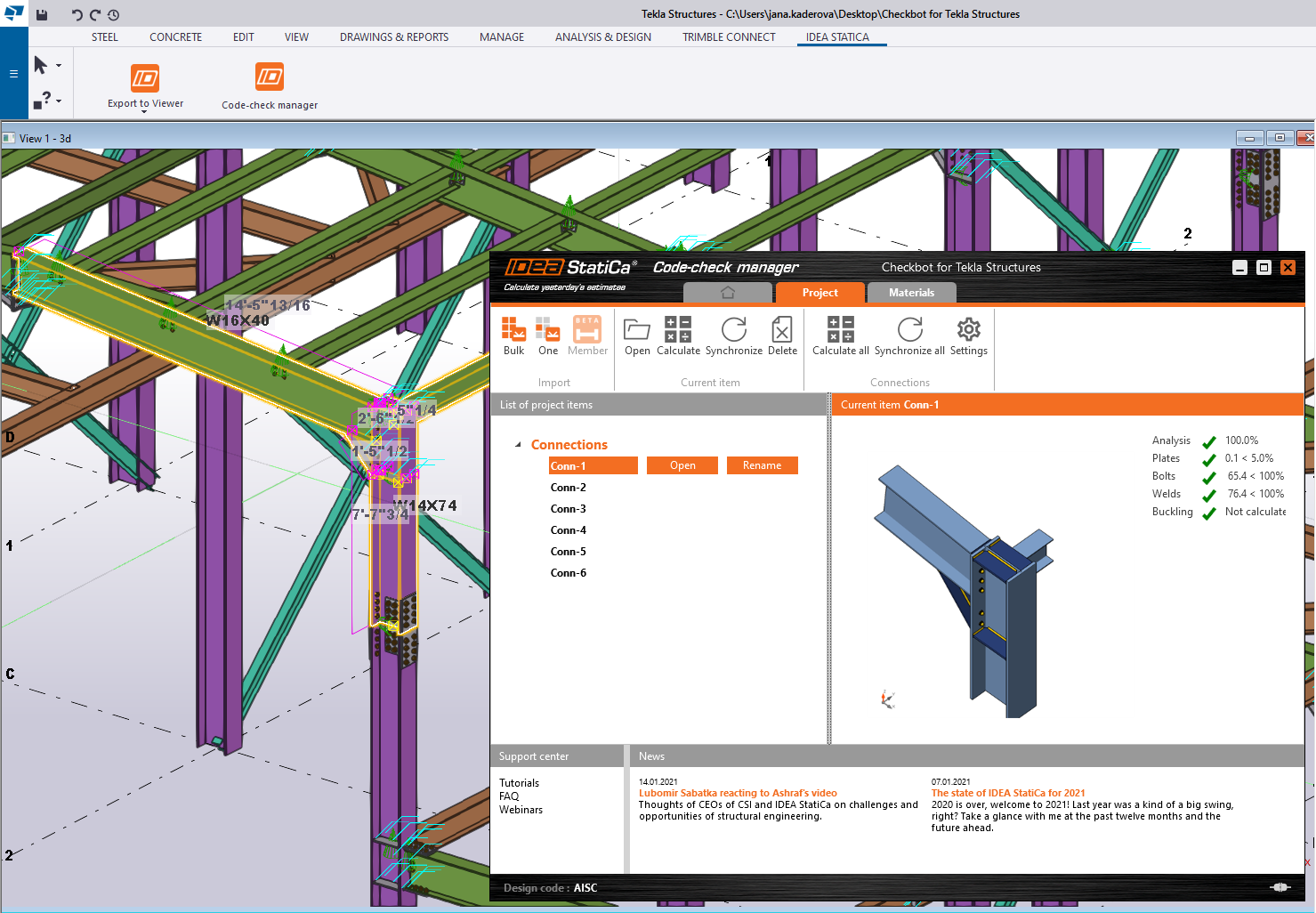Select Conn-4 in the connections list
Viewport: 1316px width, 913px height.
[568, 530]
